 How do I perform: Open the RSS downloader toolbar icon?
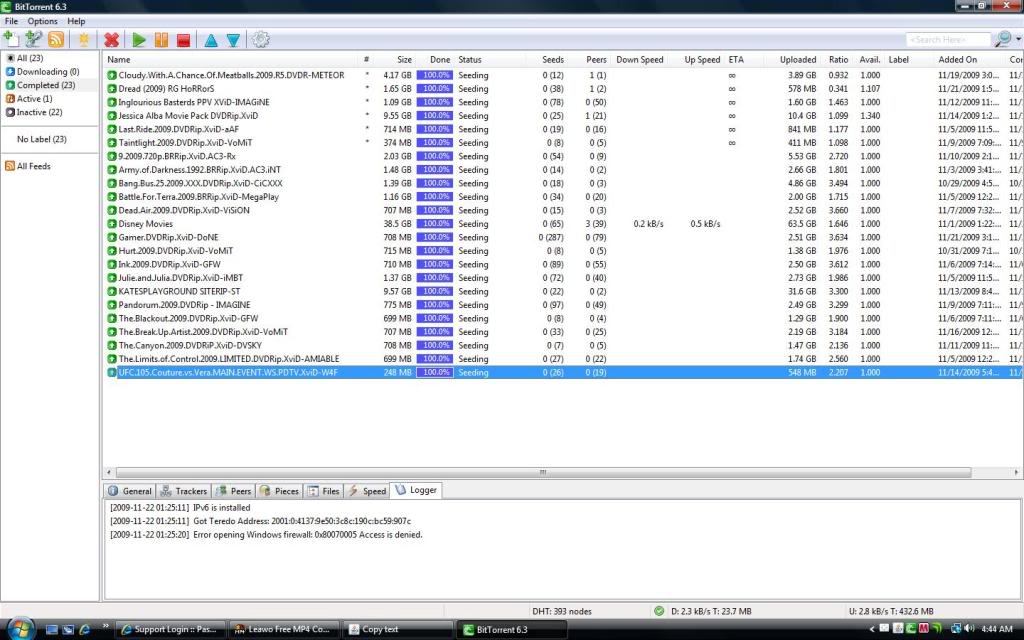pyautogui.click(x=56, y=39)
